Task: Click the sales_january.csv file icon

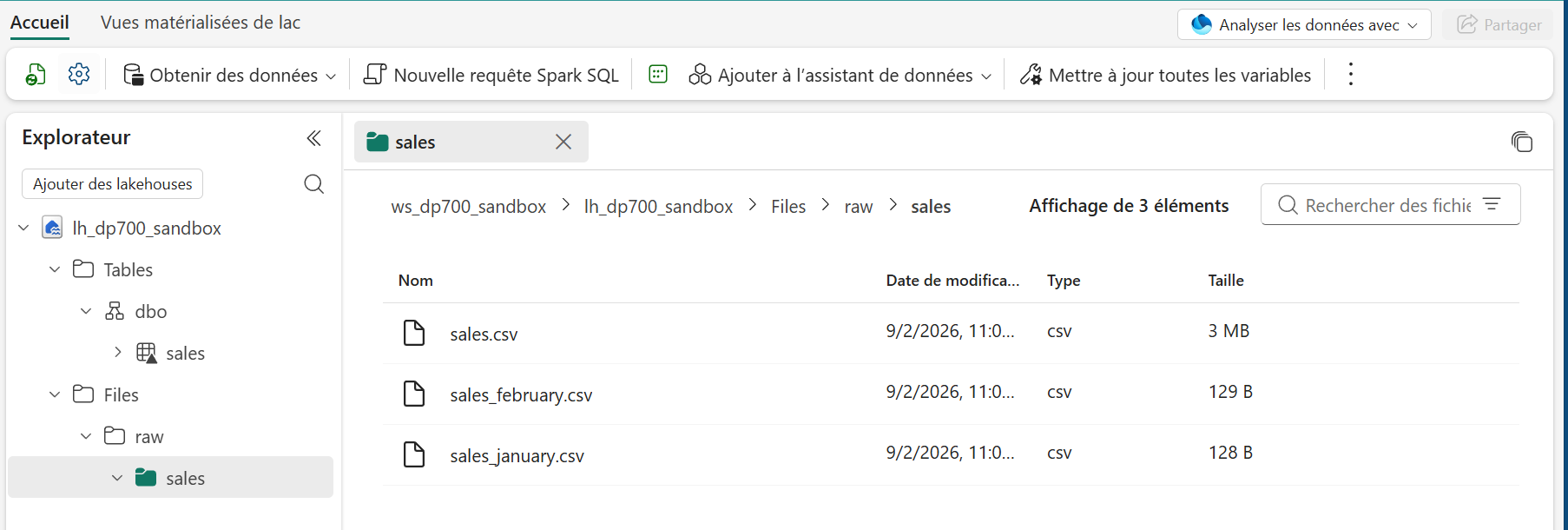Action: (414, 454)
